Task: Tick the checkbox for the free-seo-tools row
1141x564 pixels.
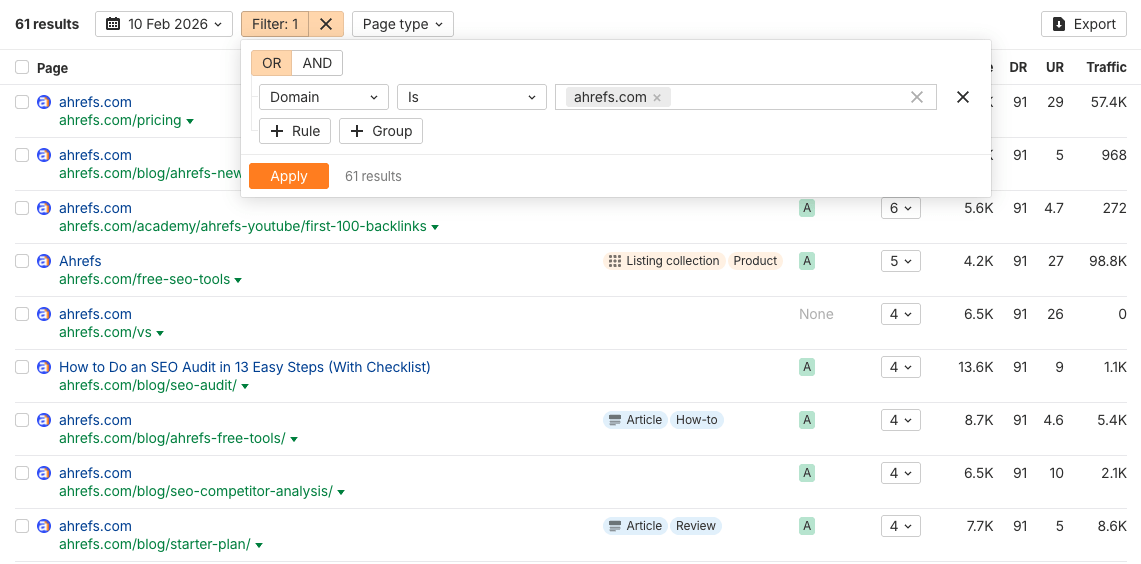Action: tap(22, 261)
